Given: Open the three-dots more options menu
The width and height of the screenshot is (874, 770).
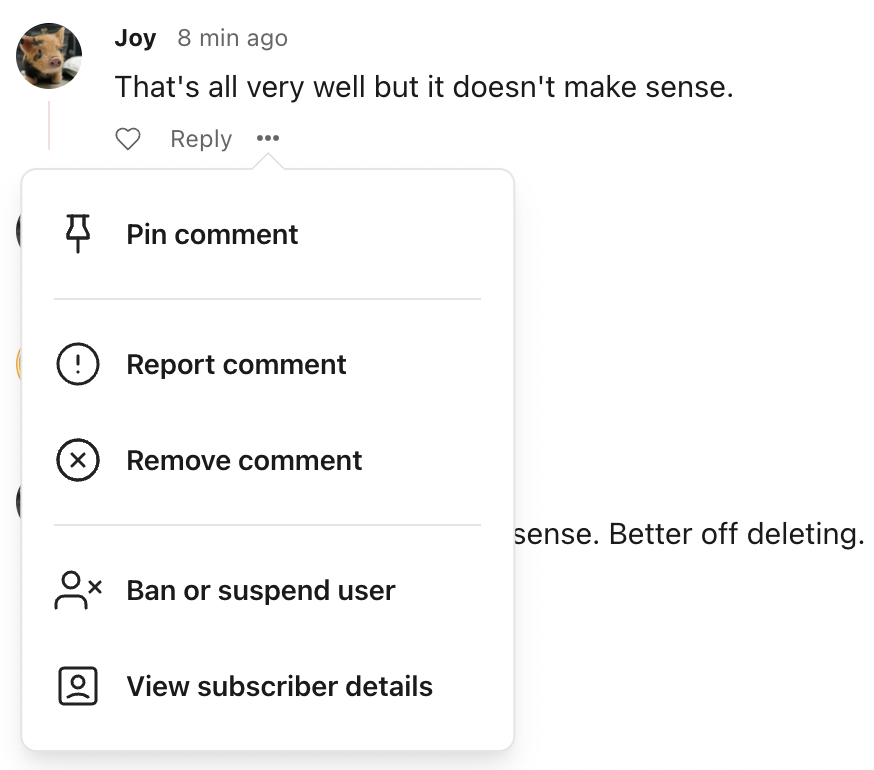Looking at the screenshot, I should pyautogui.click(x=268, y=138).
